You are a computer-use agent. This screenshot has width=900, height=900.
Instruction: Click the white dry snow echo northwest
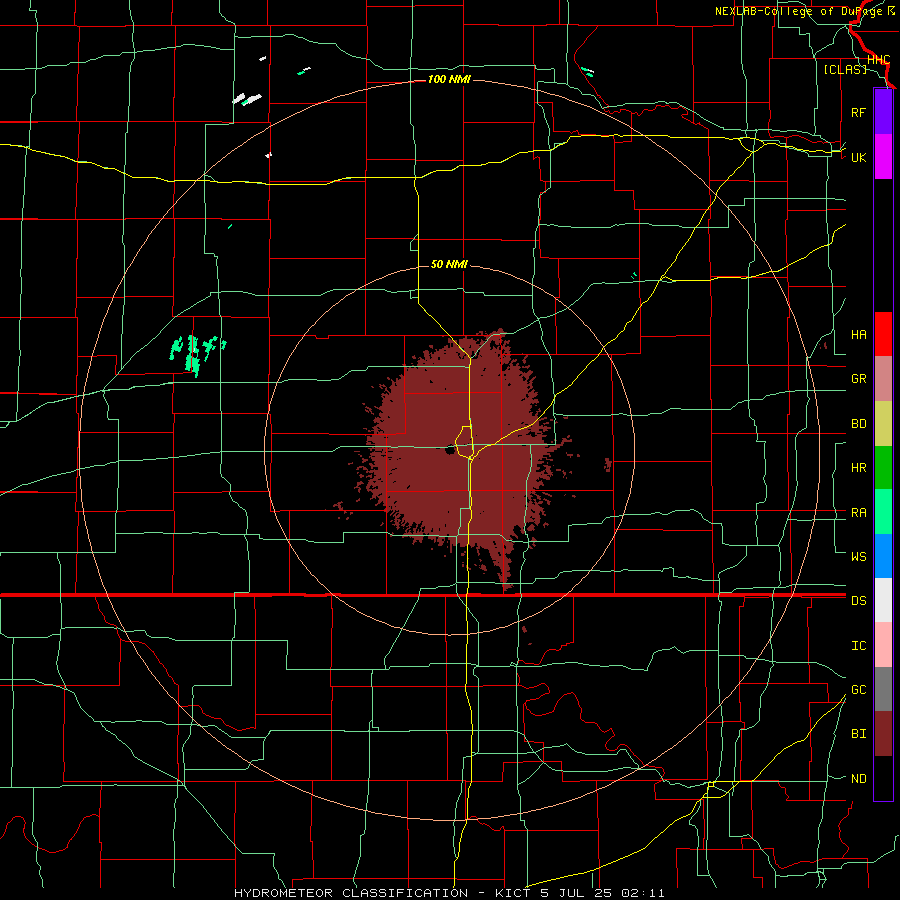[247, 99]
